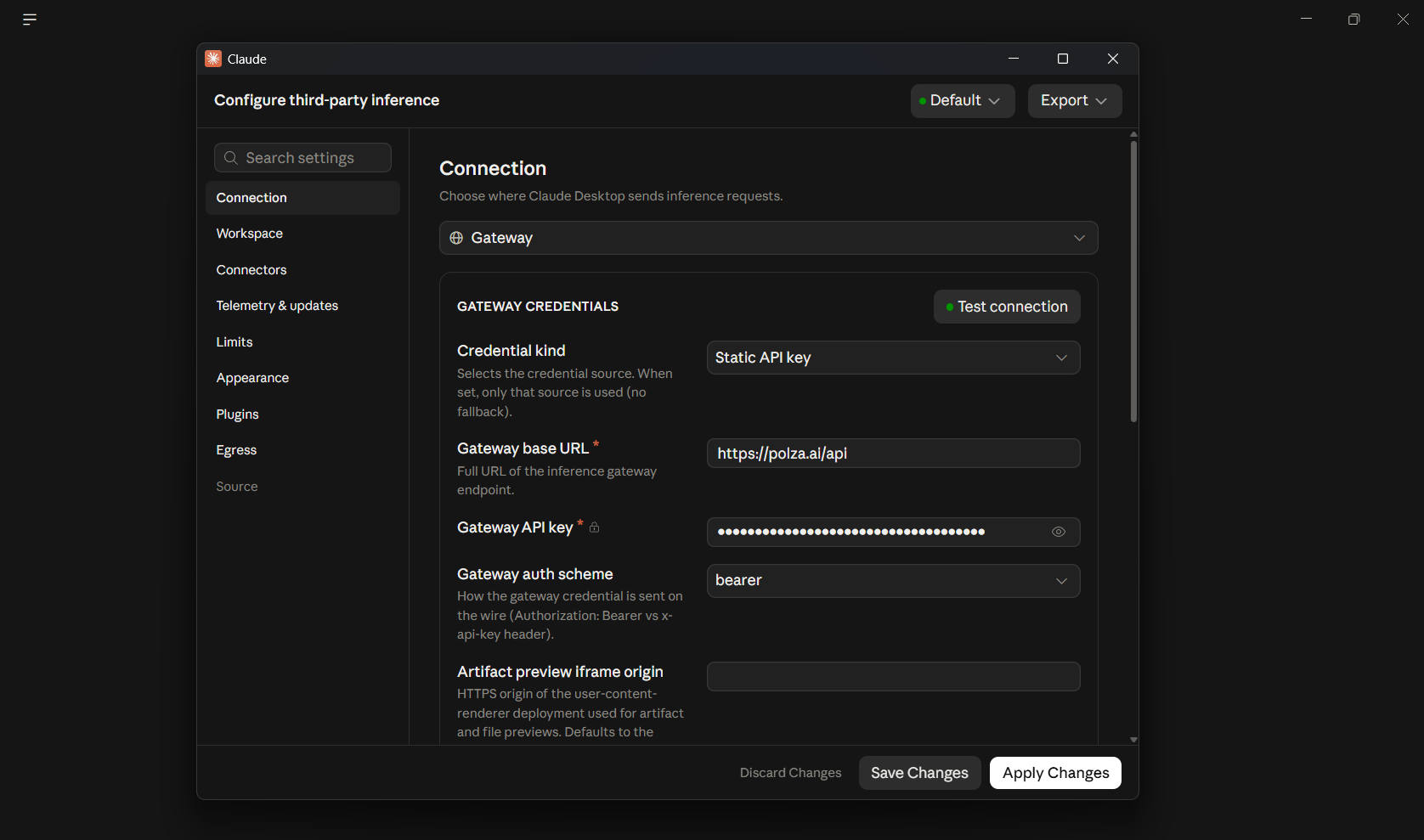Click the magnifier icon in search box

tap(230, 158)
